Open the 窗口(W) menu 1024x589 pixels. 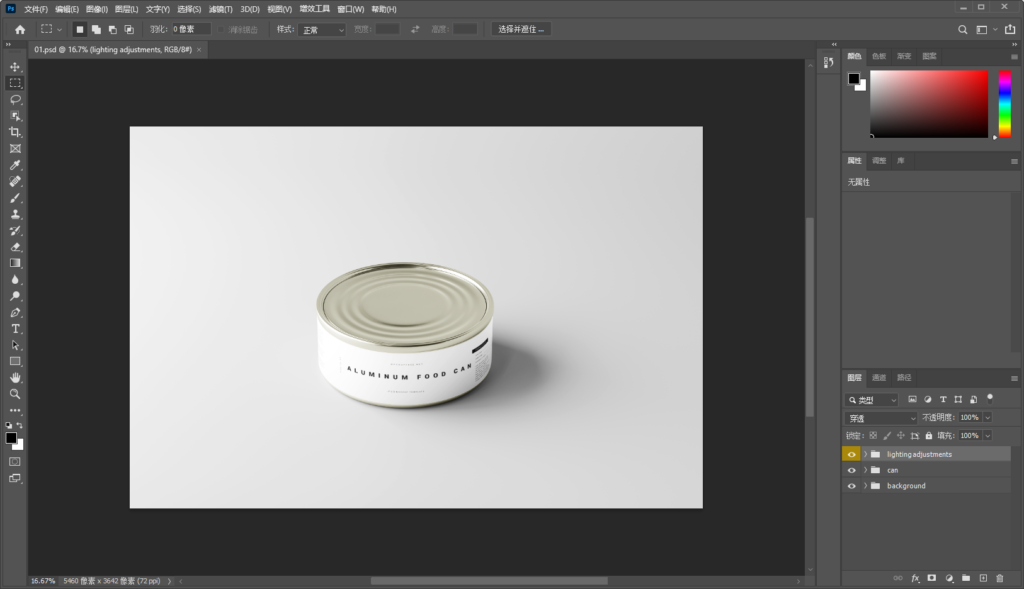click(x=351, y=9)
